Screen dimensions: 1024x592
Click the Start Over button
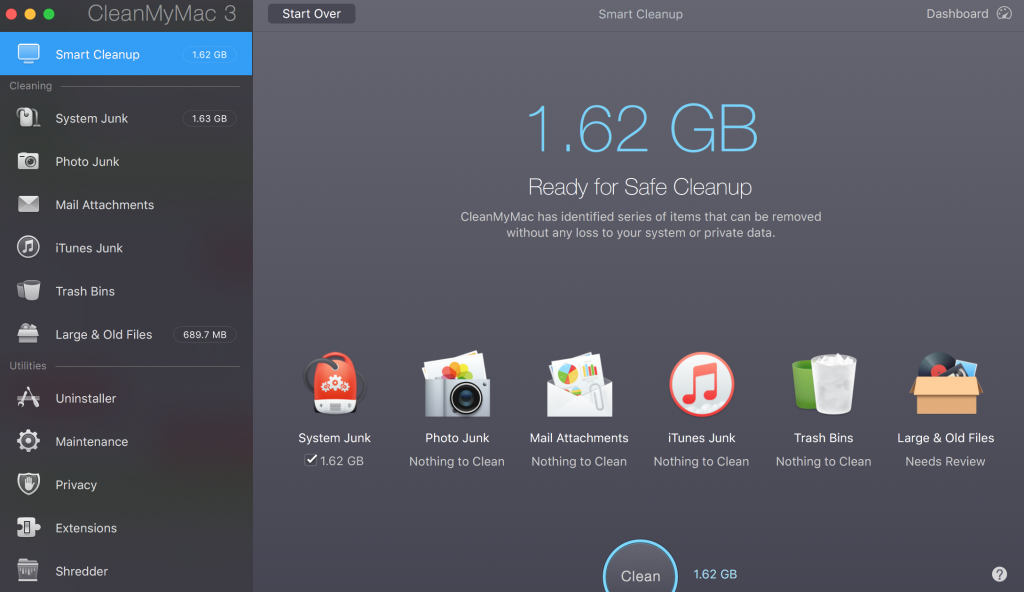tap(312, 14)
